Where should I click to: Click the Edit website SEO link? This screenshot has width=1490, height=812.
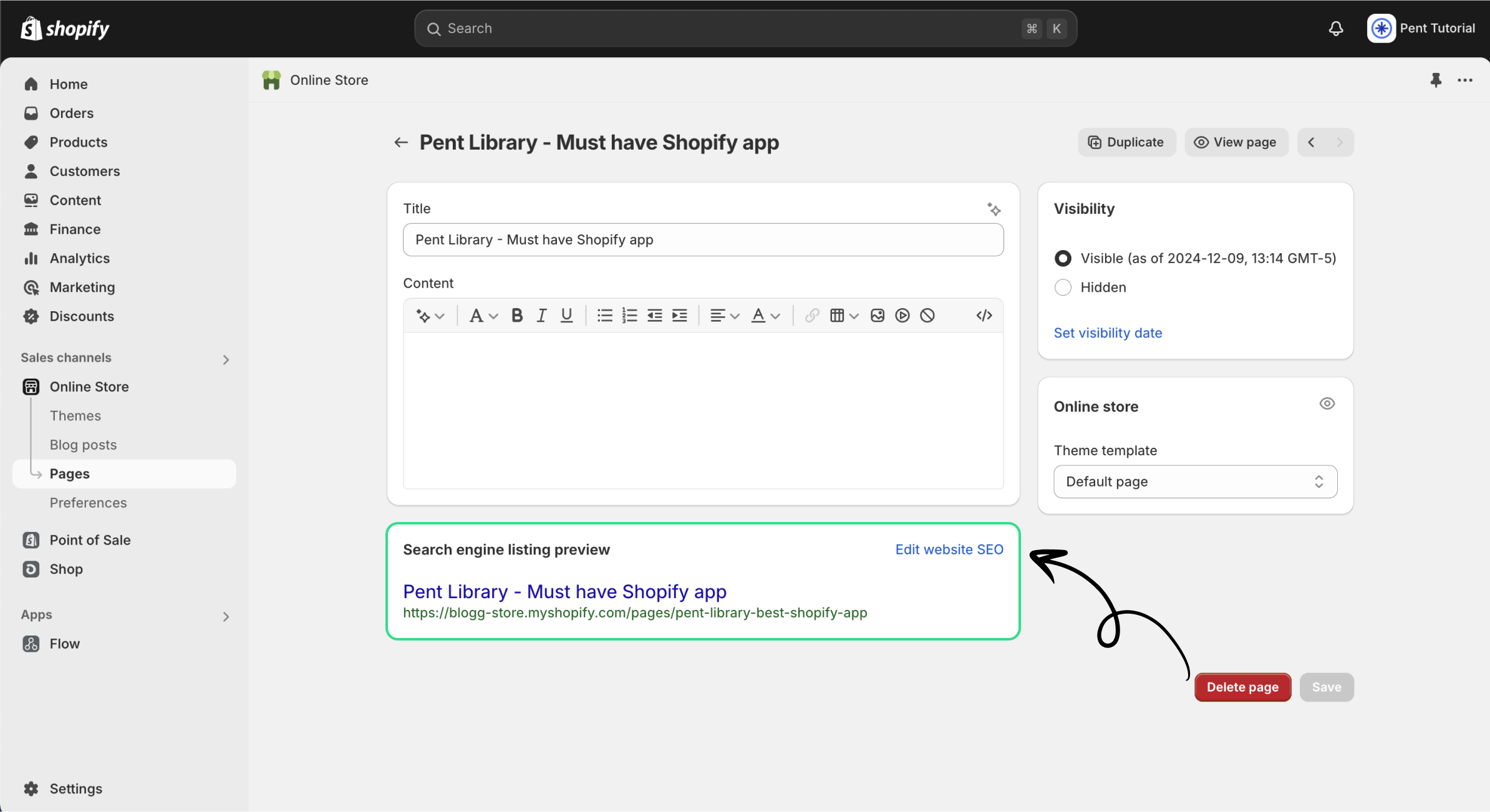tap(949, 549)
